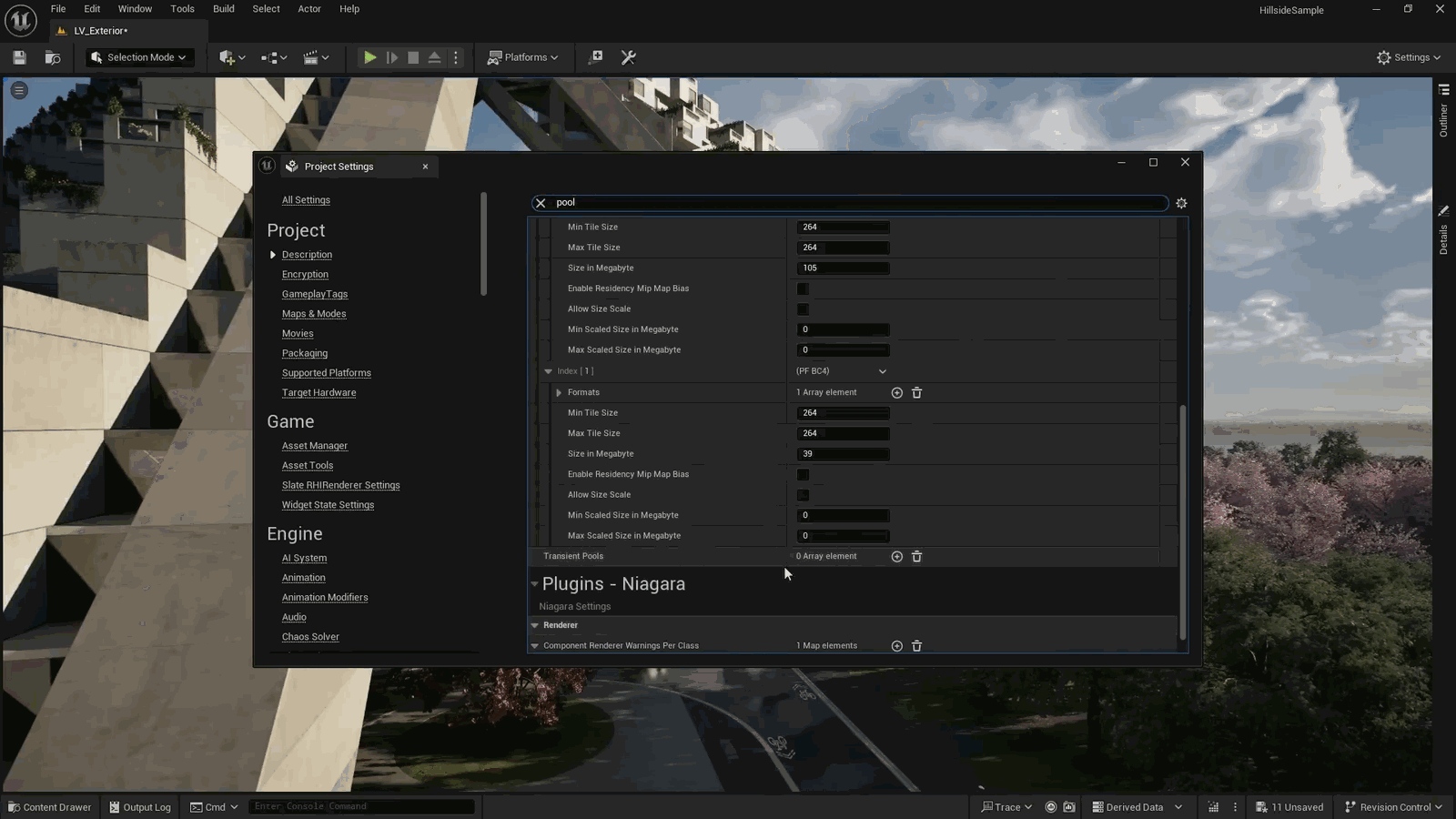
Task: Toggle Index 1 Allow Size Scale checkbox
Action: [803, 495]
